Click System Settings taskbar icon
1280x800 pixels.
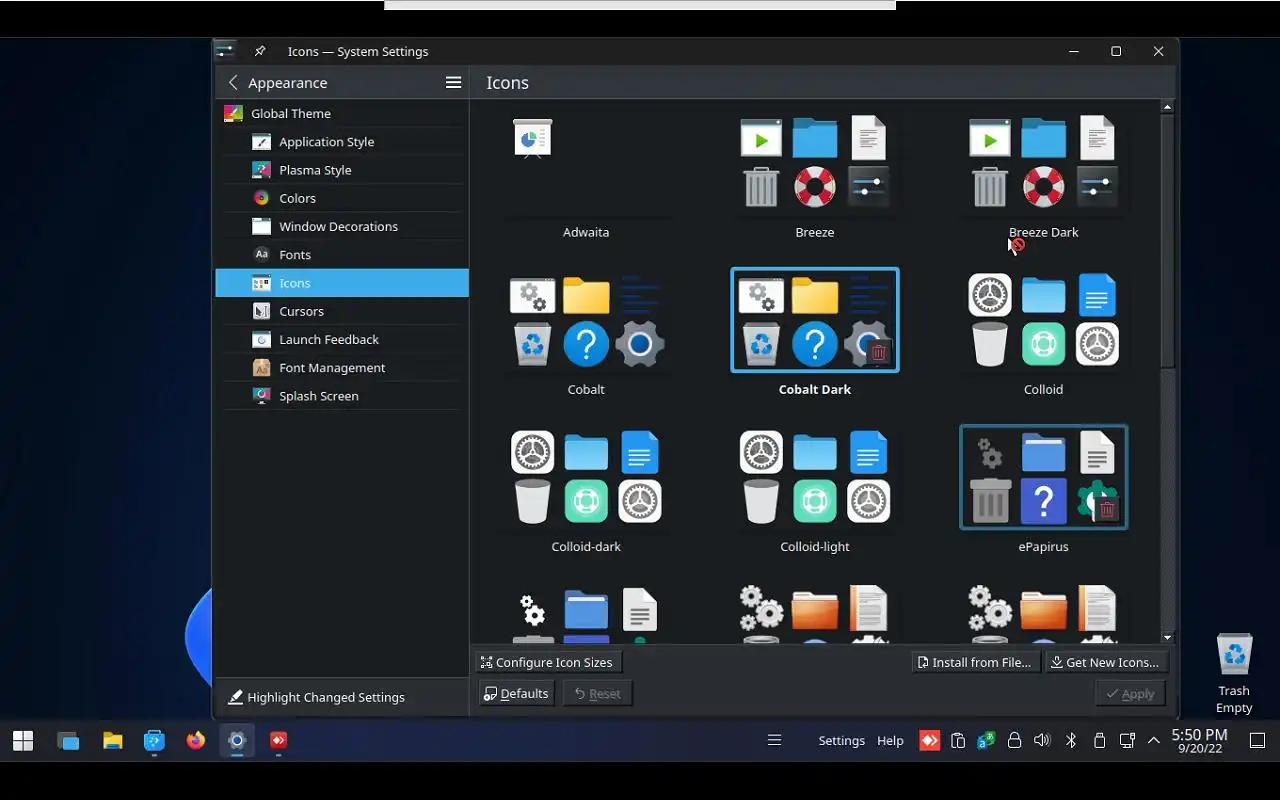click(237, 741)
